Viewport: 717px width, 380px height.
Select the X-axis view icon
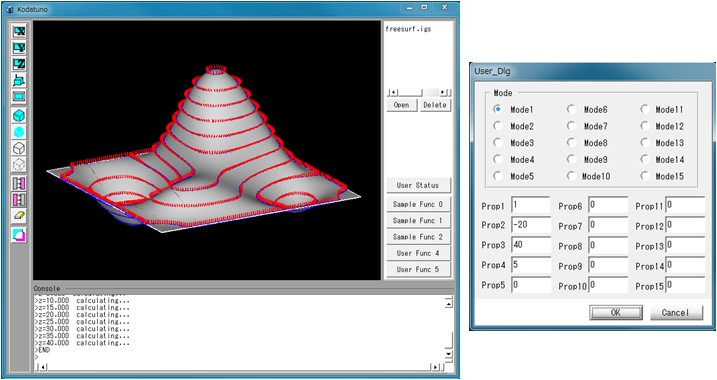19,31
